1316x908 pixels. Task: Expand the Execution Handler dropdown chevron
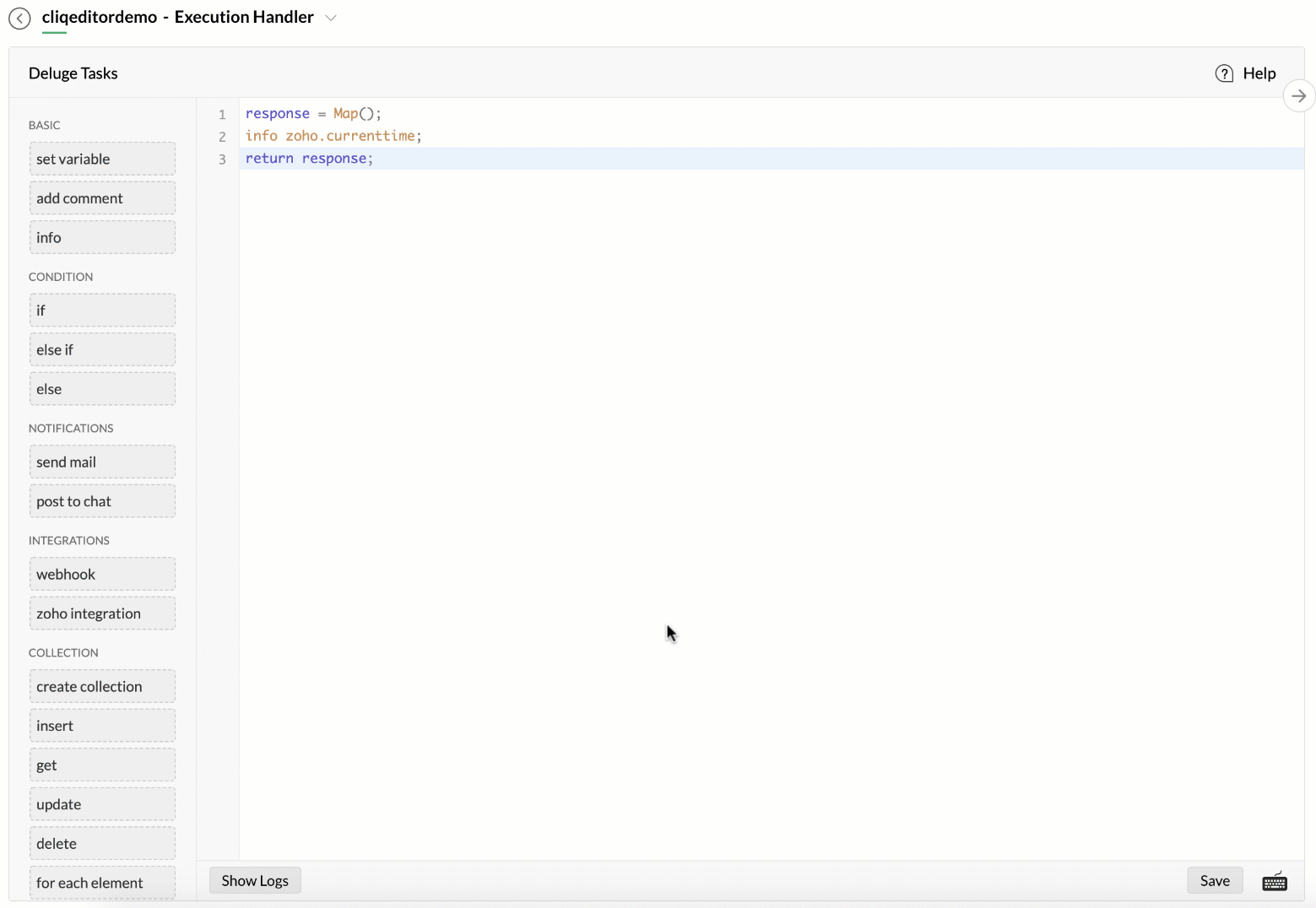tap(331, 18)
